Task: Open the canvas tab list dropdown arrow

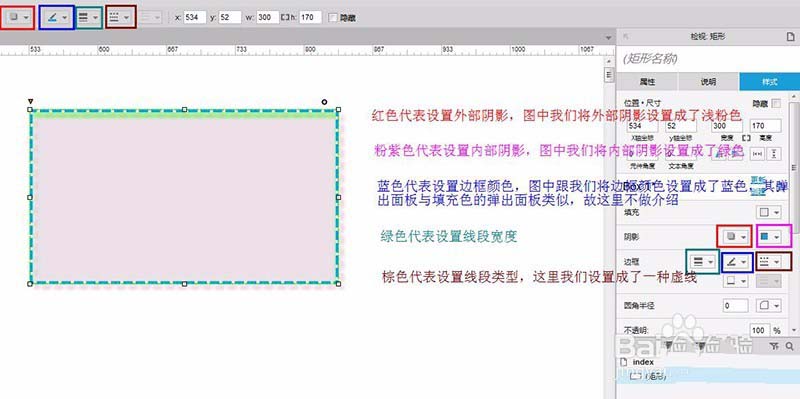Action: click(608, 38)
